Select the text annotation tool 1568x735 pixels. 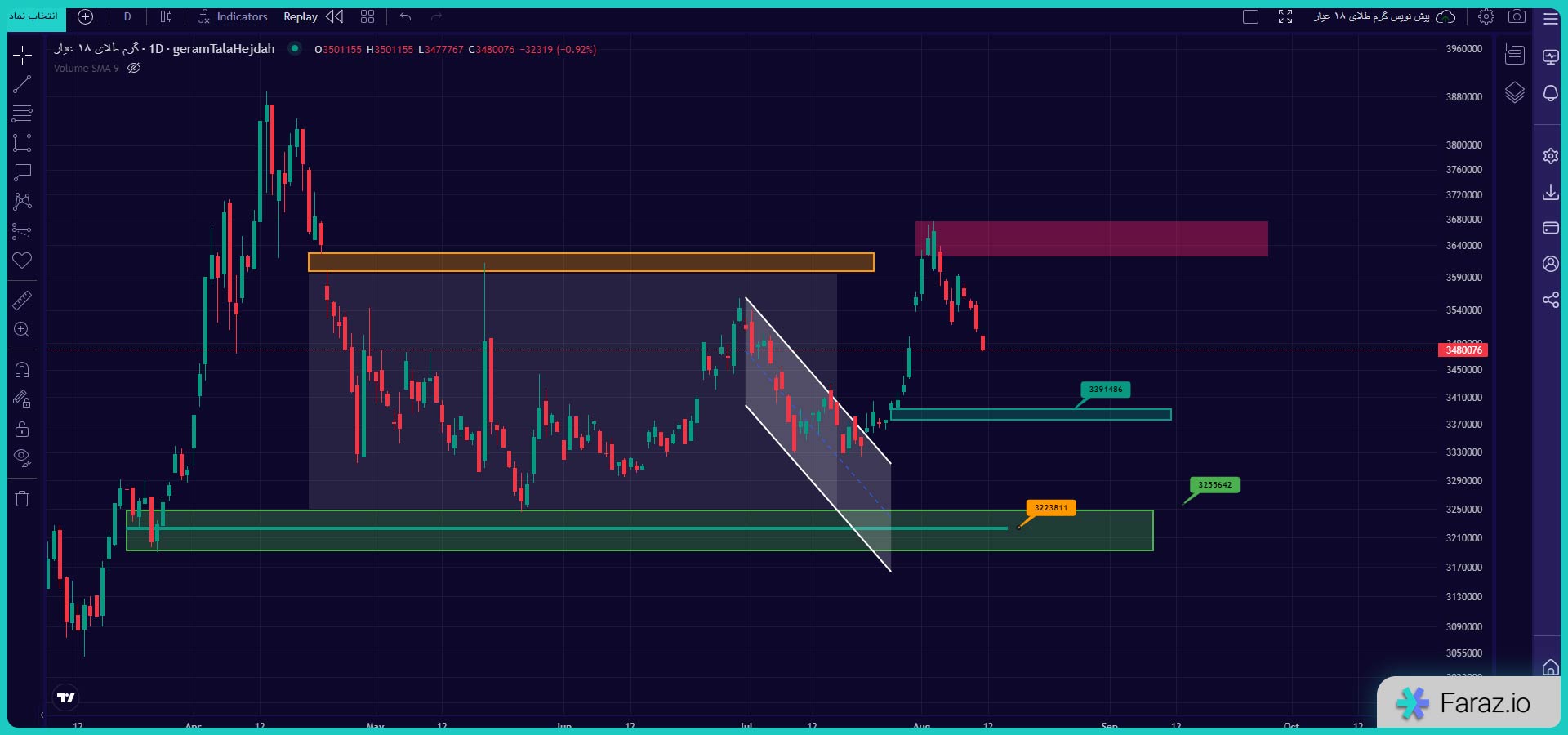pos(22,172)
